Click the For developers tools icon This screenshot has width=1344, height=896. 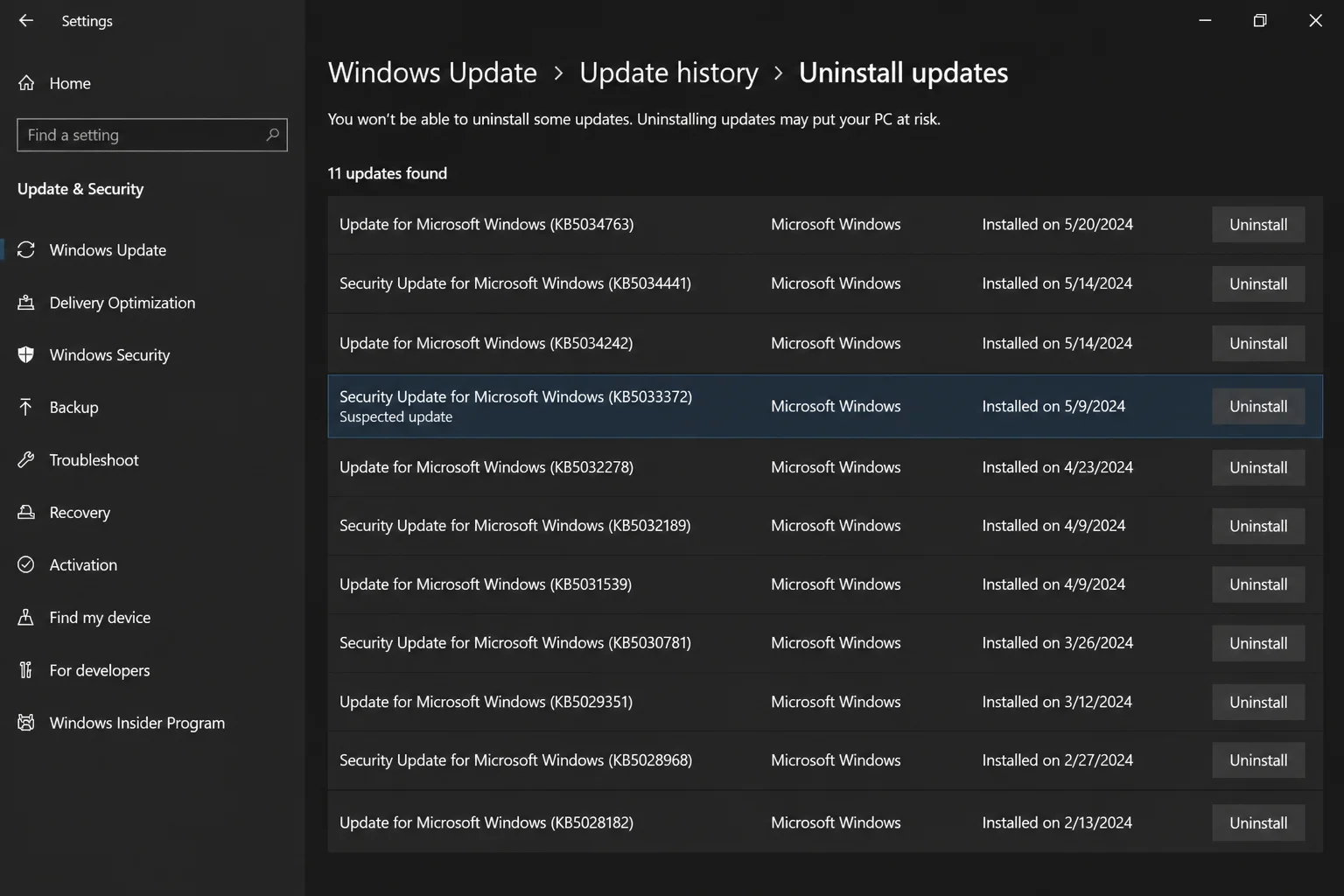26,670
